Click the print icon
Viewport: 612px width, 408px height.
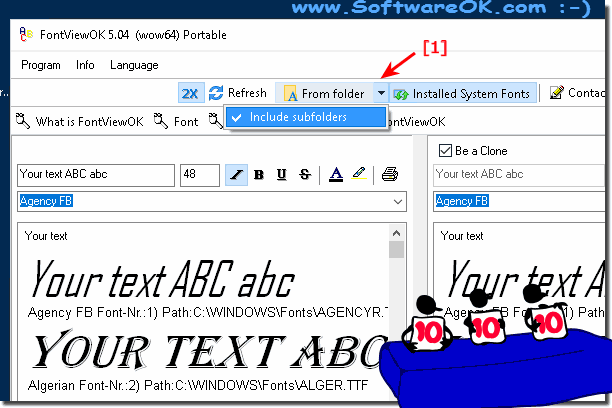[390, 174]
